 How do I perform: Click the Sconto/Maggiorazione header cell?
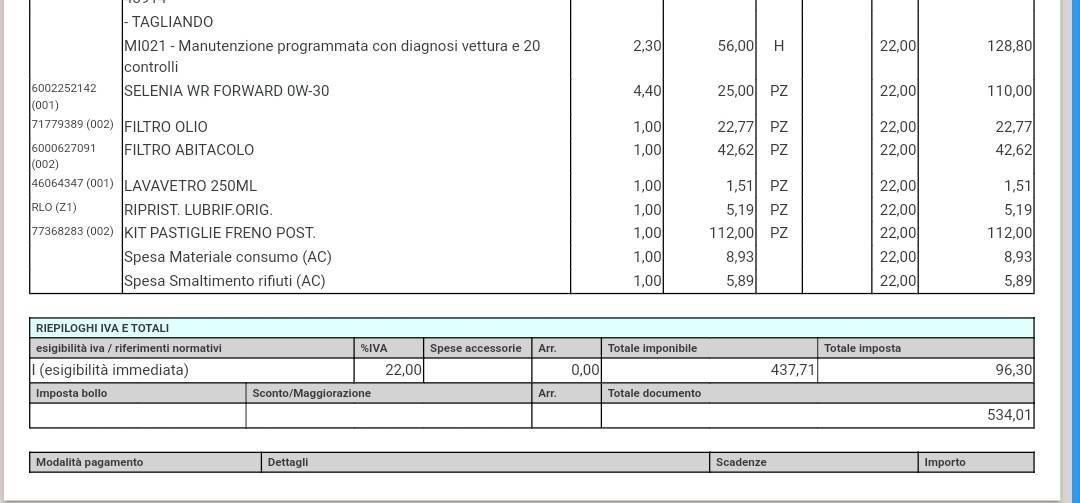311,393
